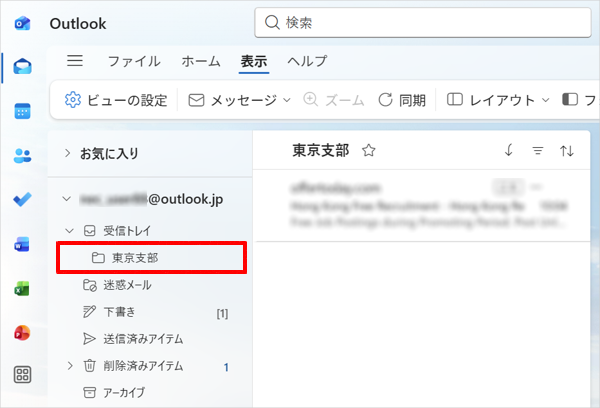Image resolution: width=600 pixels, height=408 pixels.
Task: Click the 東京支部 folder title heading
Action: [321, 150]
